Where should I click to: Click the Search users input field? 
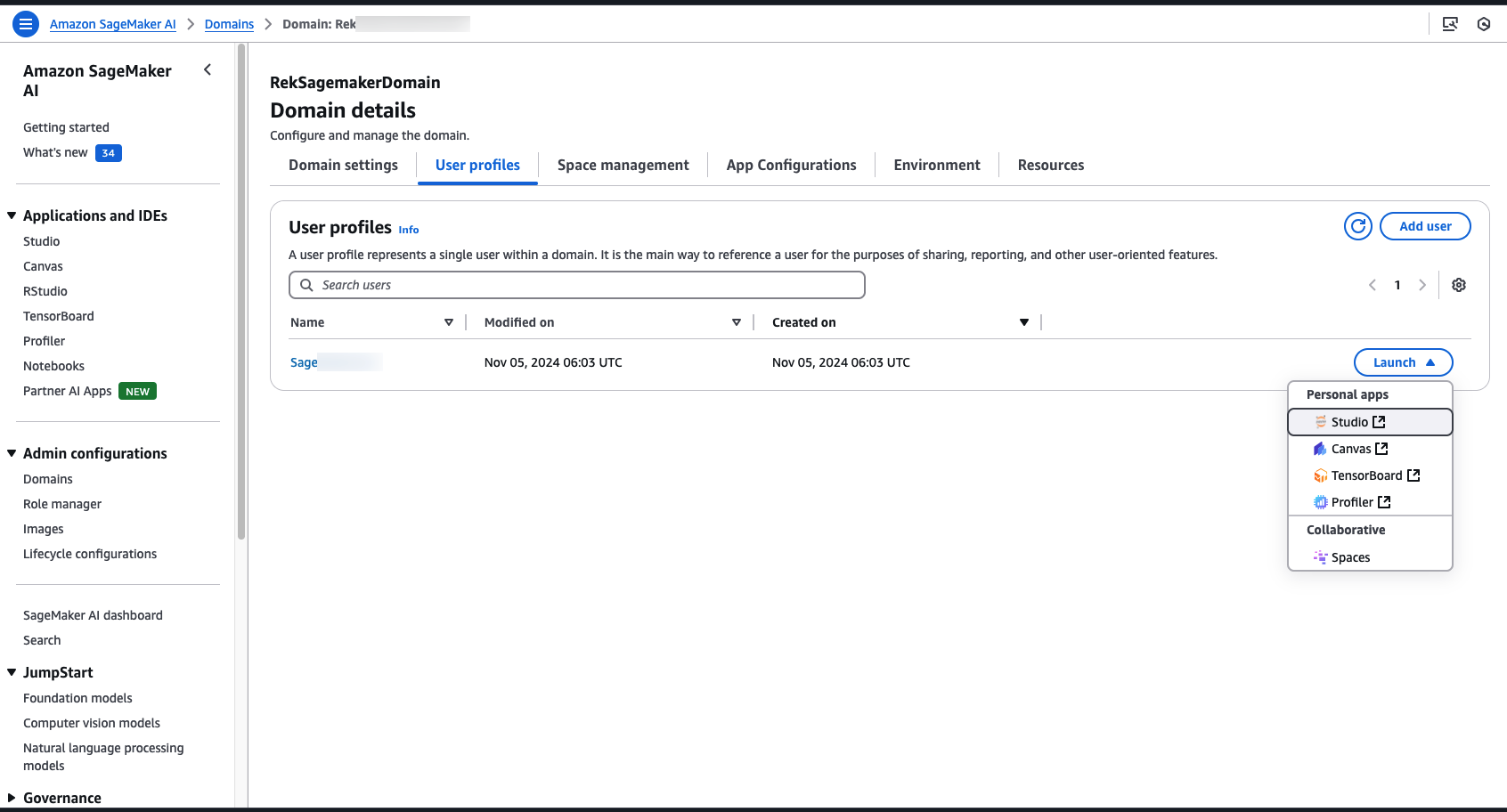click(577, 285)
